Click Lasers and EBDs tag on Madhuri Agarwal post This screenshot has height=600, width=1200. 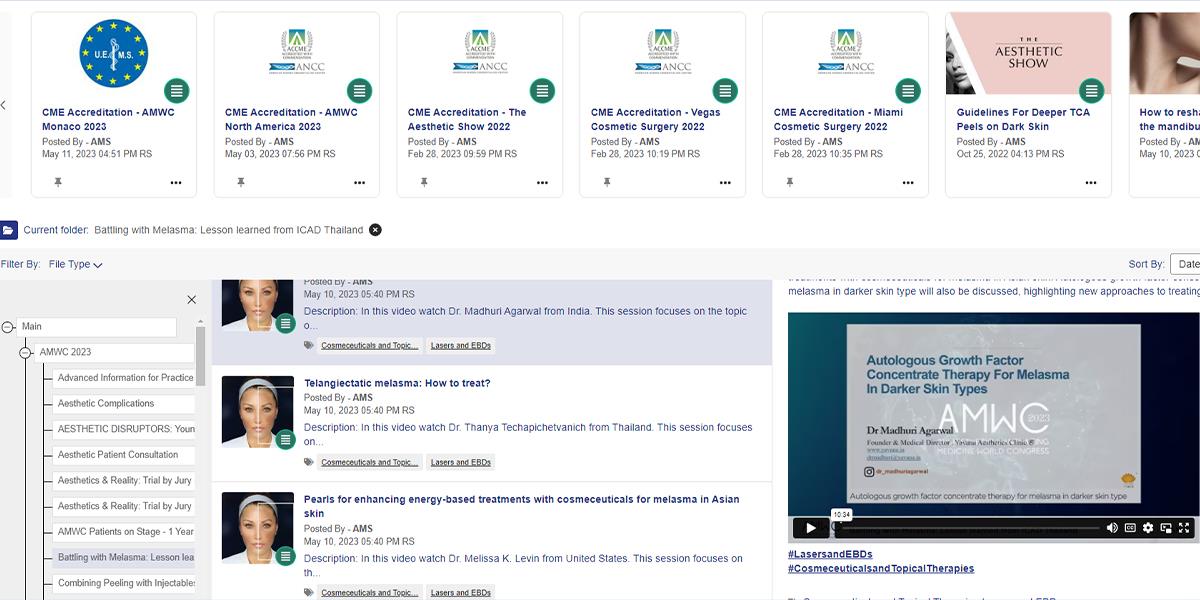click(461, 346)
